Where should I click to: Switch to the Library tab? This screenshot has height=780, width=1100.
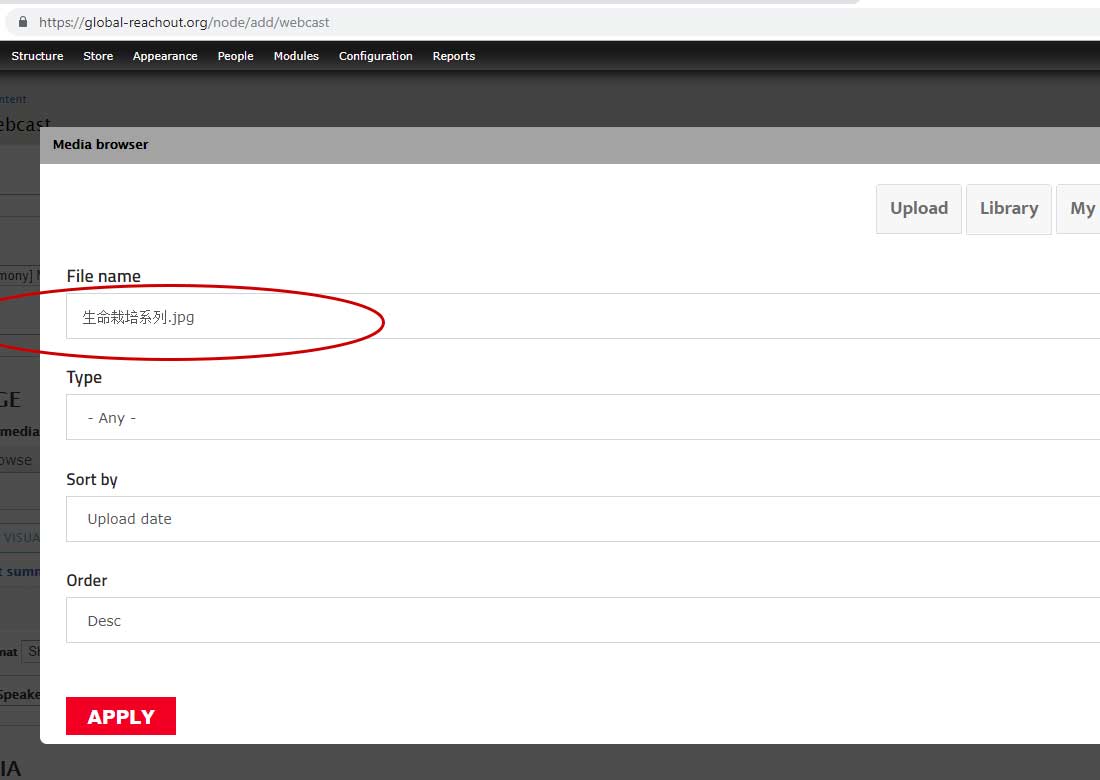1009,209
